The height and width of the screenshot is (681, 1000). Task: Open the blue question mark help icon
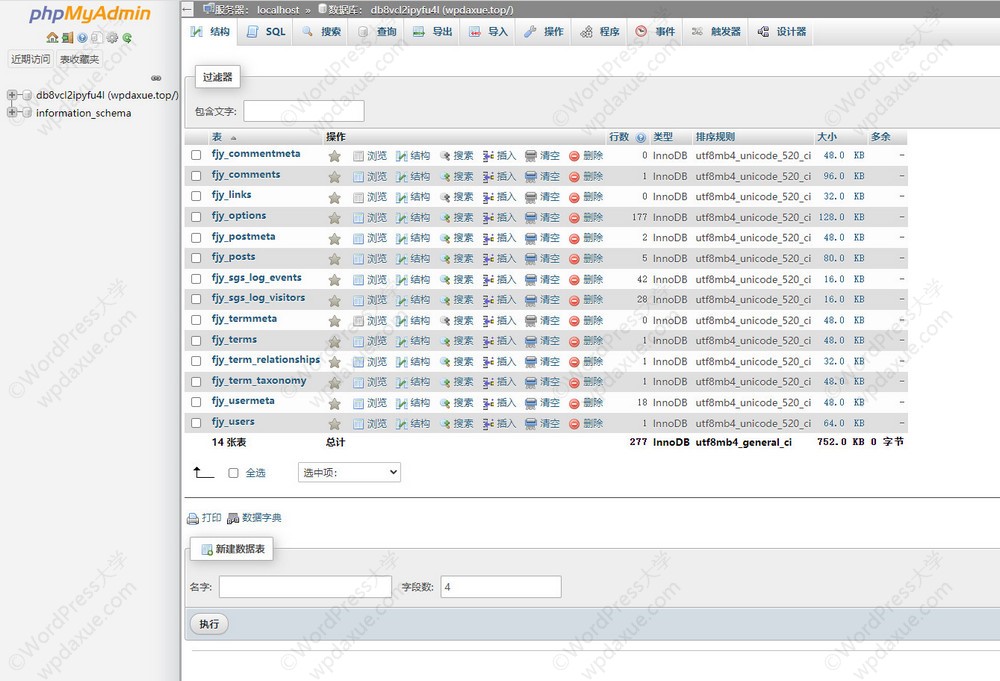tap(82, 38)
